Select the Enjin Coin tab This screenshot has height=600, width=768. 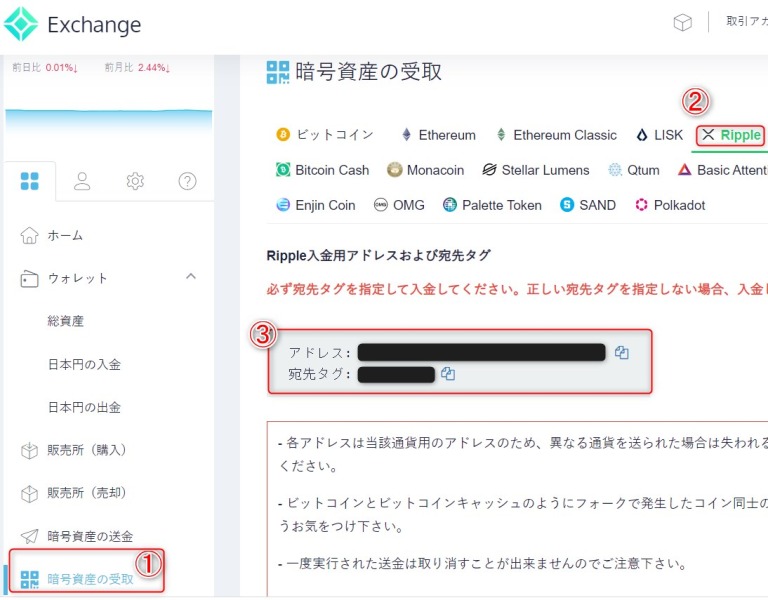[x=316, y=205]
